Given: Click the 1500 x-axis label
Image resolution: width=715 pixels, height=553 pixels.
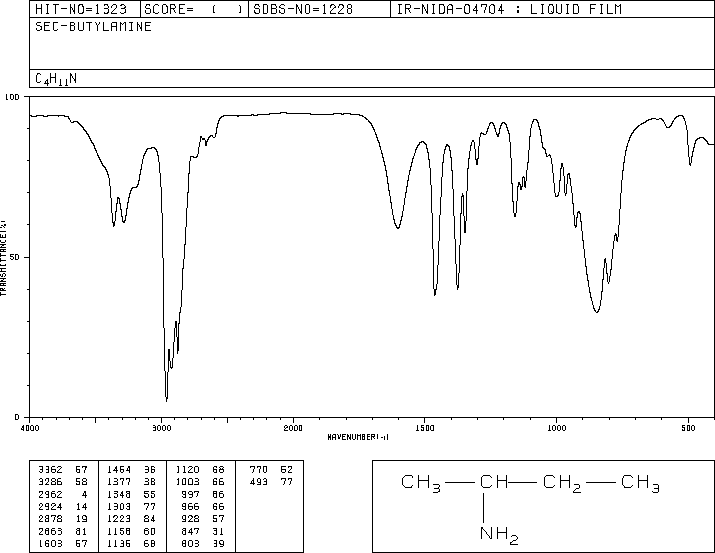Looking at the screenshot, I should pyautogui.click(x=425, y=428).
